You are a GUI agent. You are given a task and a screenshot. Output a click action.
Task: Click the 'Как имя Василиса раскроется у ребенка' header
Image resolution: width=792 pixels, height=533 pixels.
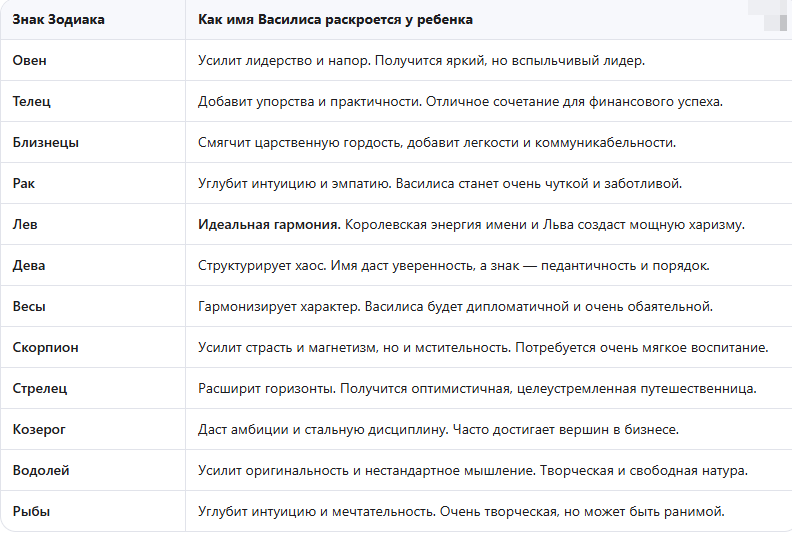[x=335, y=20]
